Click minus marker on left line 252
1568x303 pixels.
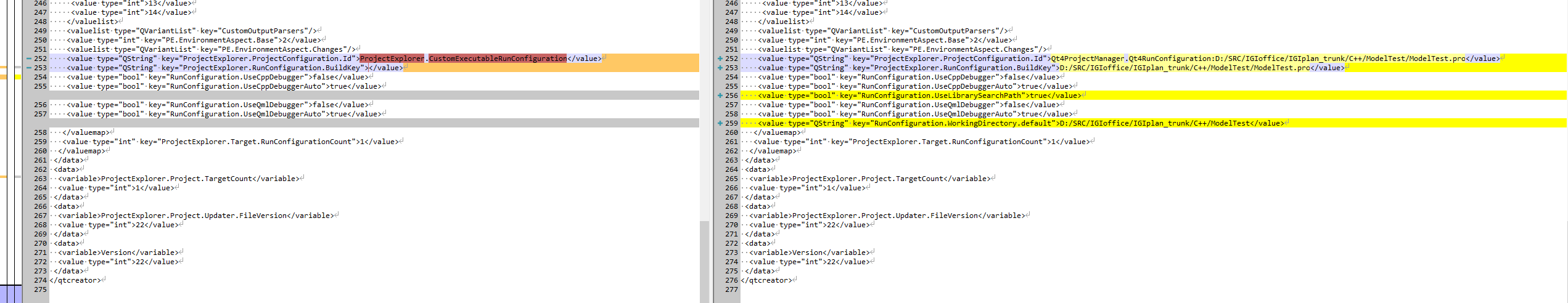pos(29,59)
